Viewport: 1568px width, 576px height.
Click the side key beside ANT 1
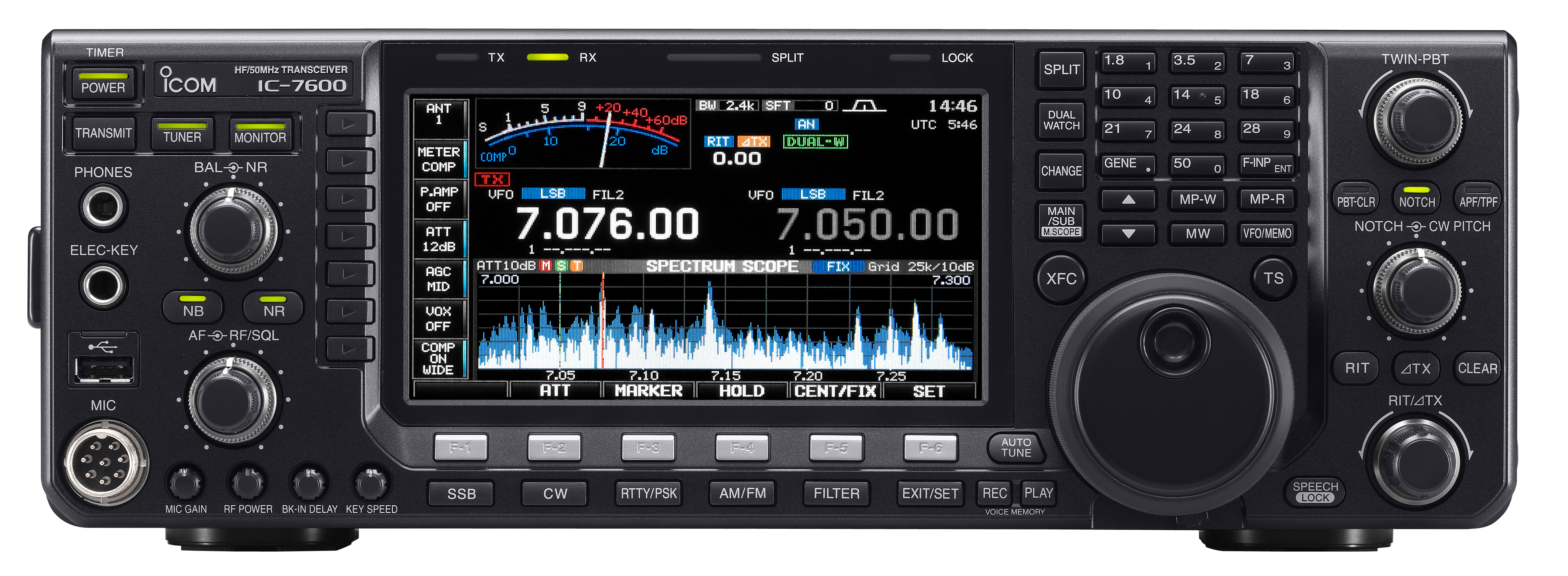(x=349, y=124)
